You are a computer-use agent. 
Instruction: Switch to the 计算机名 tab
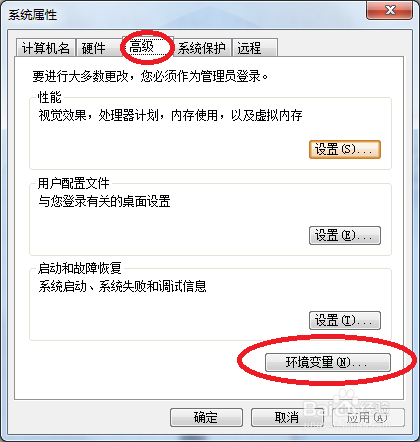[x=46, y=48]
